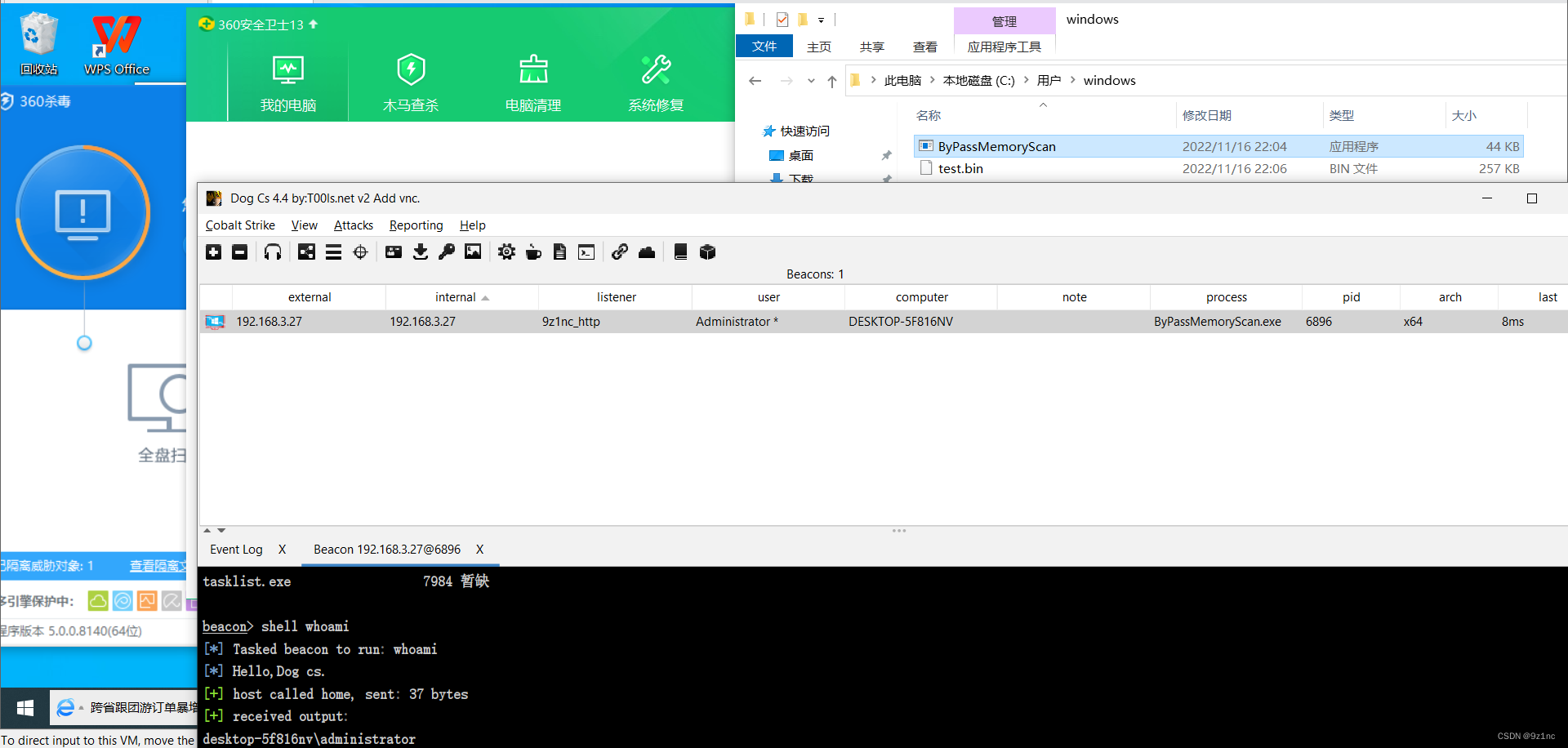Viewport: 1568px width, 748px height.
Task: Click the 360 update arrow beside title
Action: point(314,24)
